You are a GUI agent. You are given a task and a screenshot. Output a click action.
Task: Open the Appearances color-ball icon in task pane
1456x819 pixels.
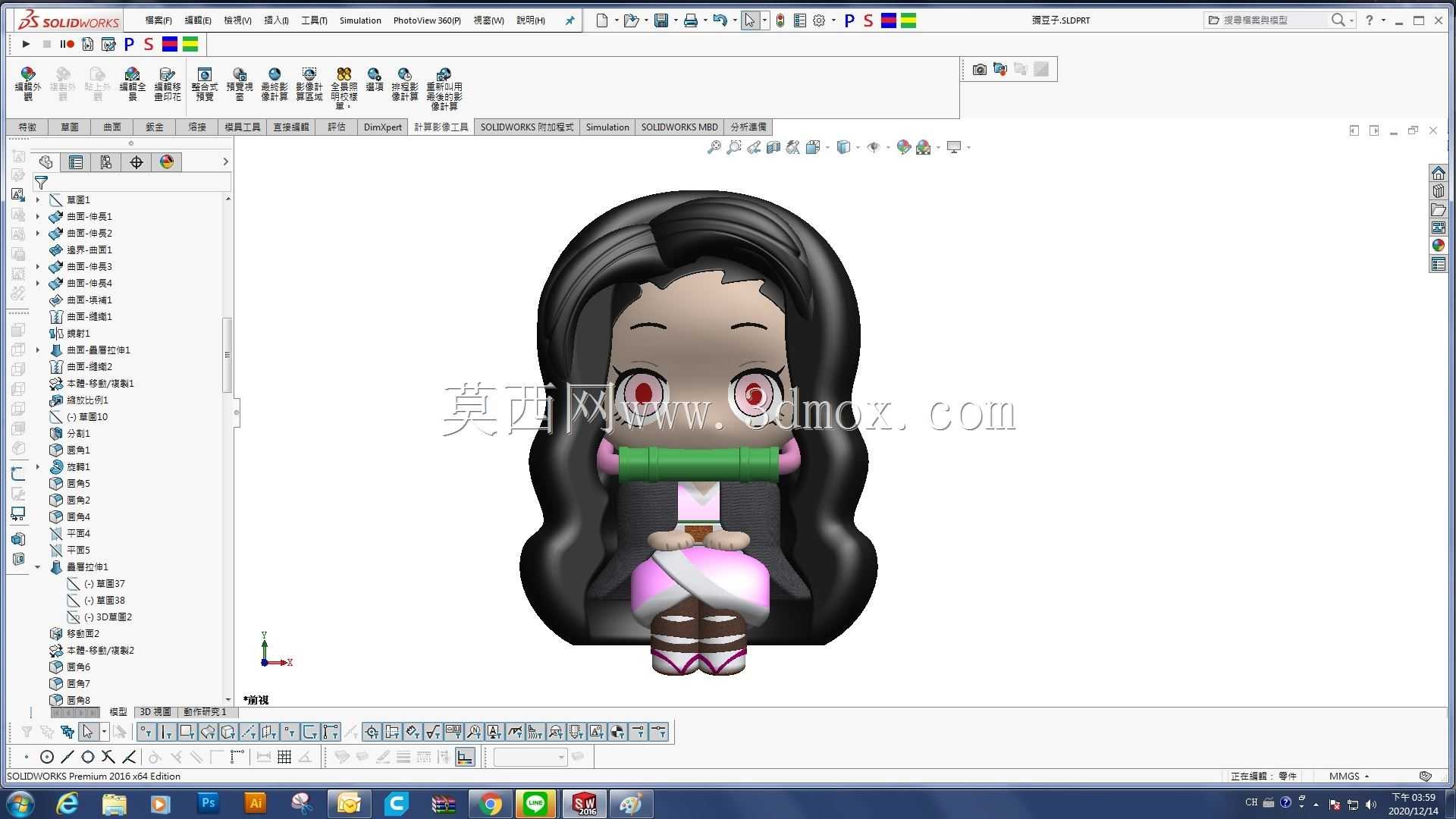(1439, 246)
